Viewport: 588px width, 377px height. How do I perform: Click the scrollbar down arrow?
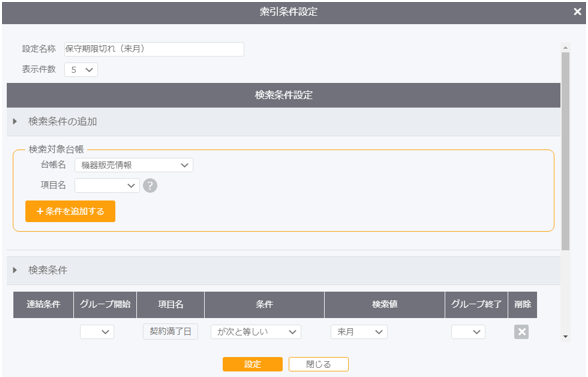(566, 336)
